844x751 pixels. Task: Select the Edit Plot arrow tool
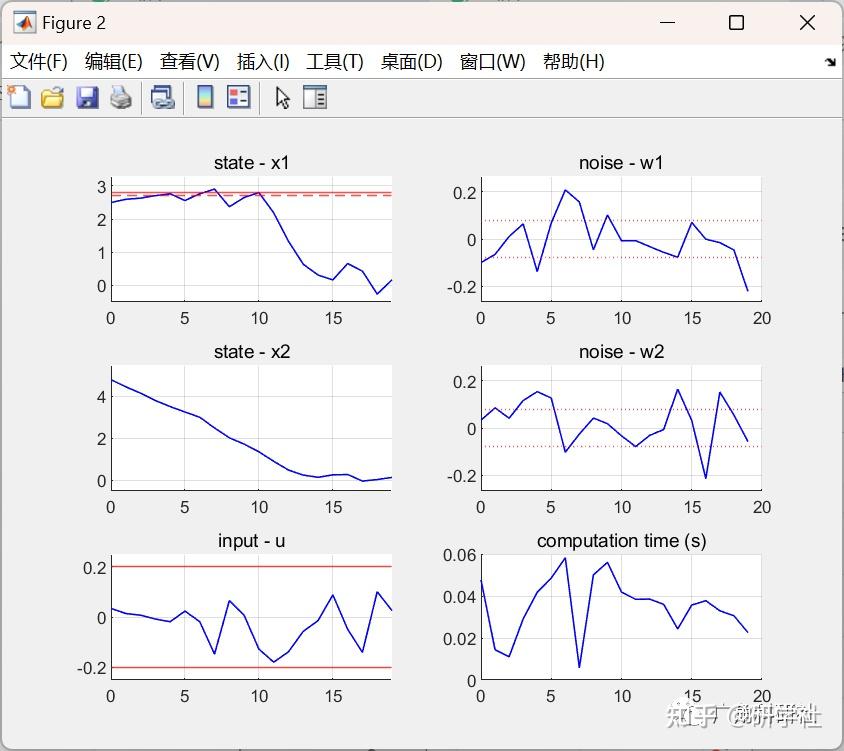[x=281, y=97]
